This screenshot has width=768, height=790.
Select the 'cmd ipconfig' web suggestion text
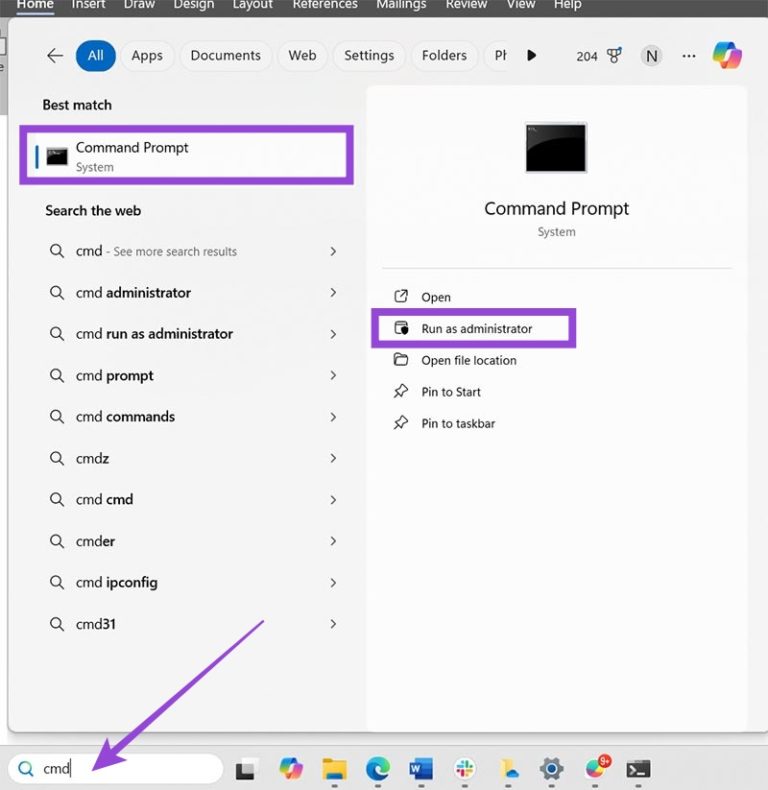116,583
